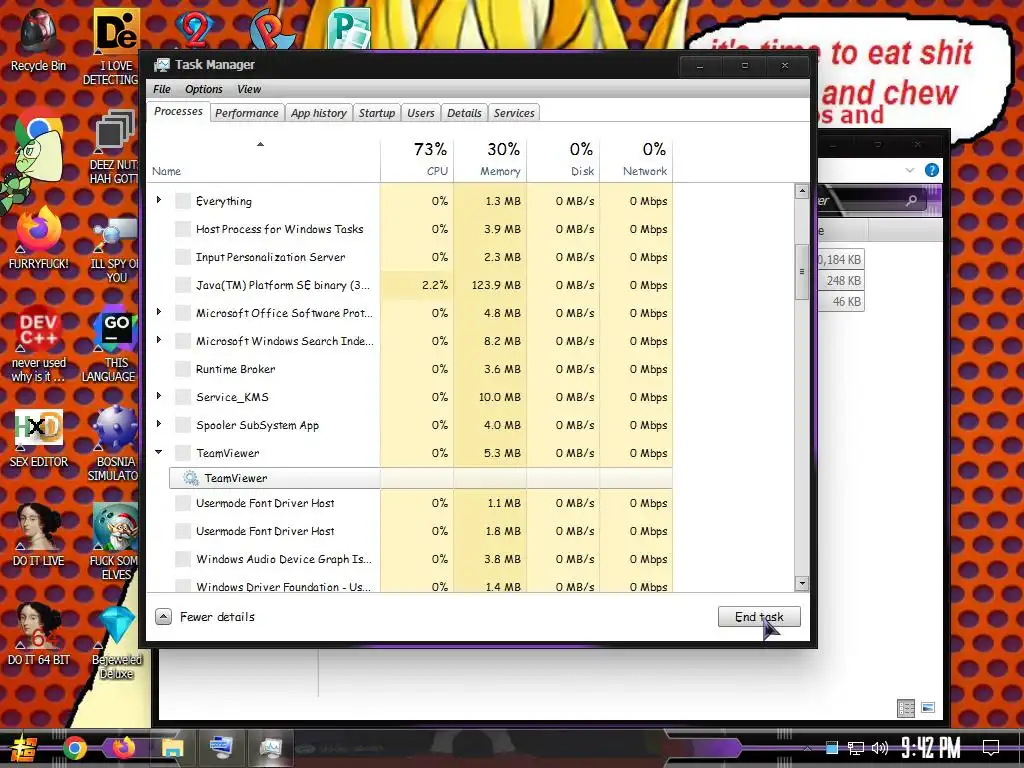Open the DO IT 64 BIT icon
Screen dimensions: 1024x768
39,635
